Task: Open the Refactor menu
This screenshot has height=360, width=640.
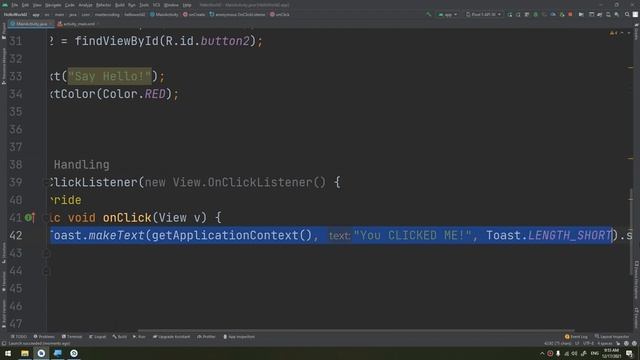Action: [x=103, y=5]
